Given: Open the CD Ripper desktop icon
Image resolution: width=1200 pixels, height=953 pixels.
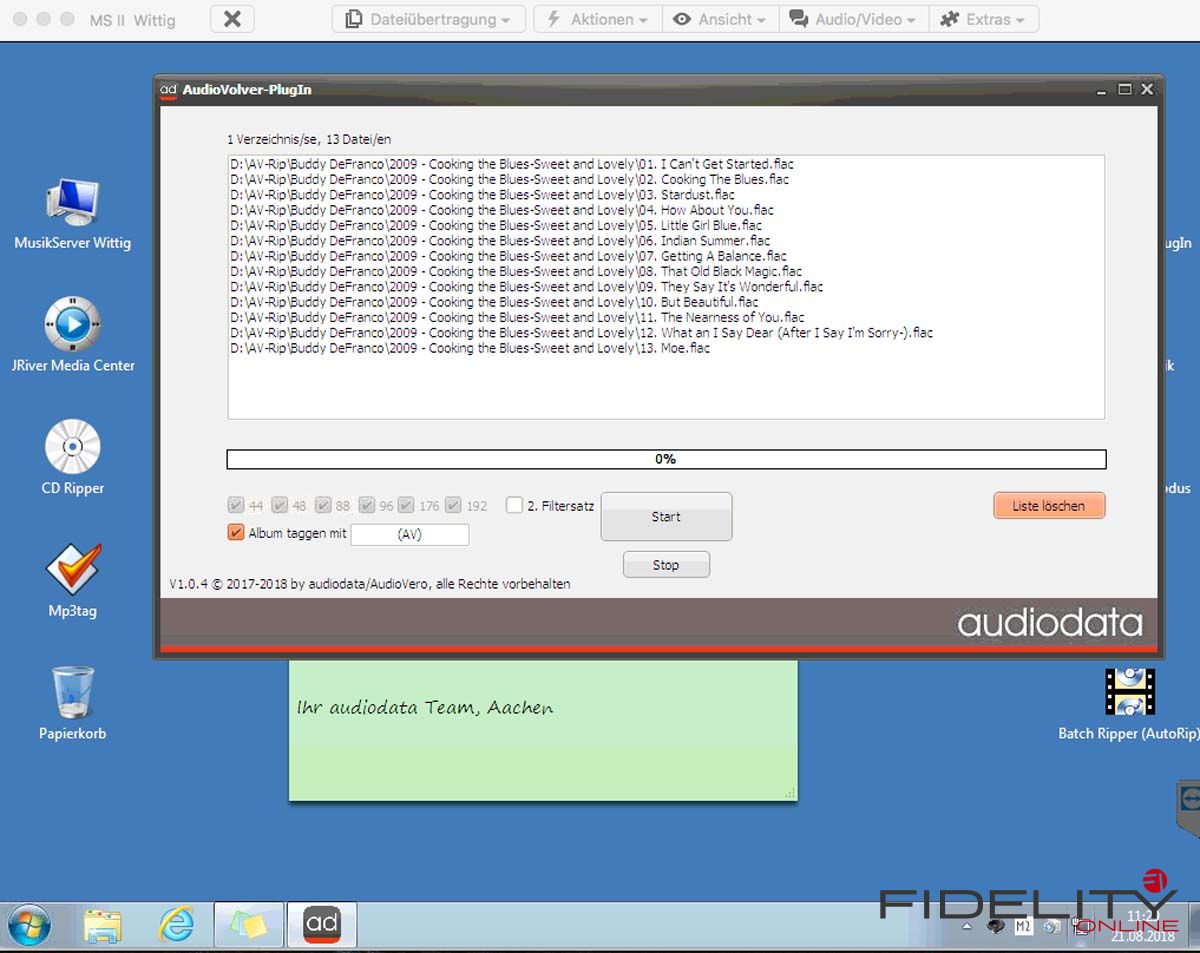Looking at the screenshot, I should [72, 447].
